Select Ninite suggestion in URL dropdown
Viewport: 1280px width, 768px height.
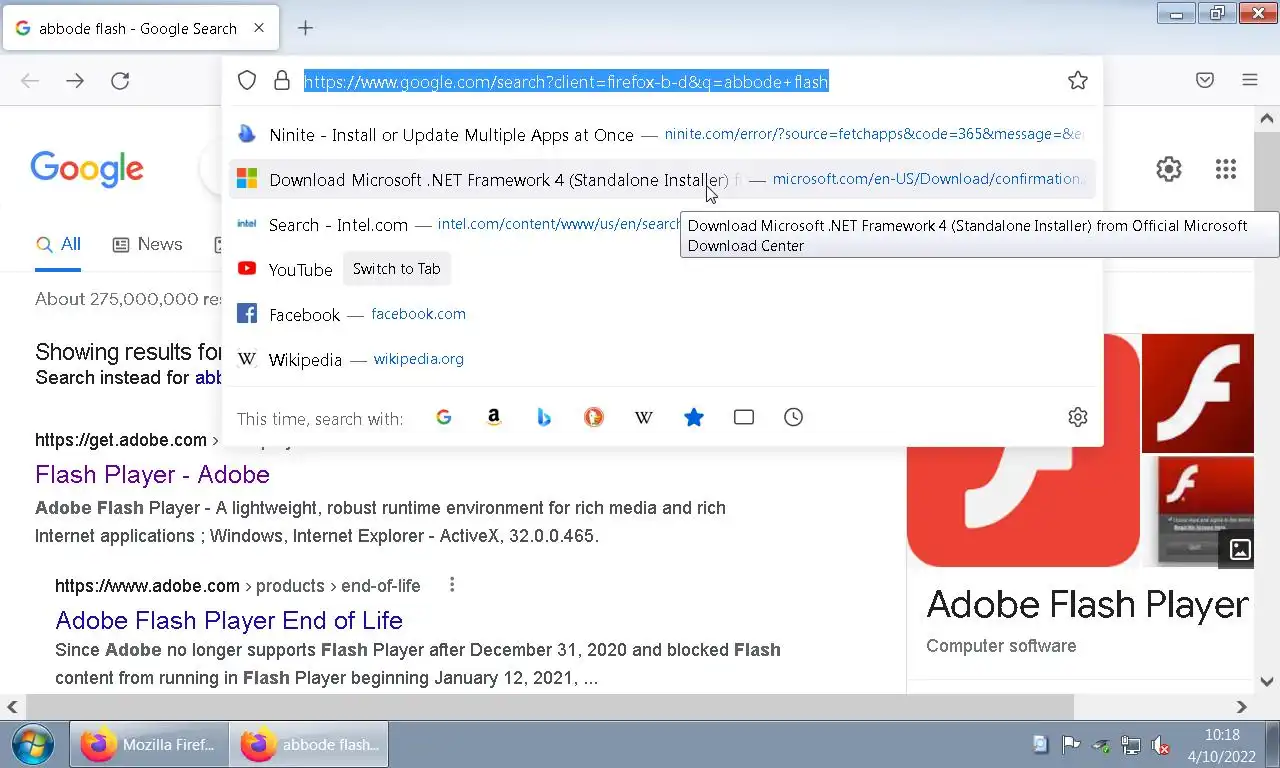coord(662,134)
